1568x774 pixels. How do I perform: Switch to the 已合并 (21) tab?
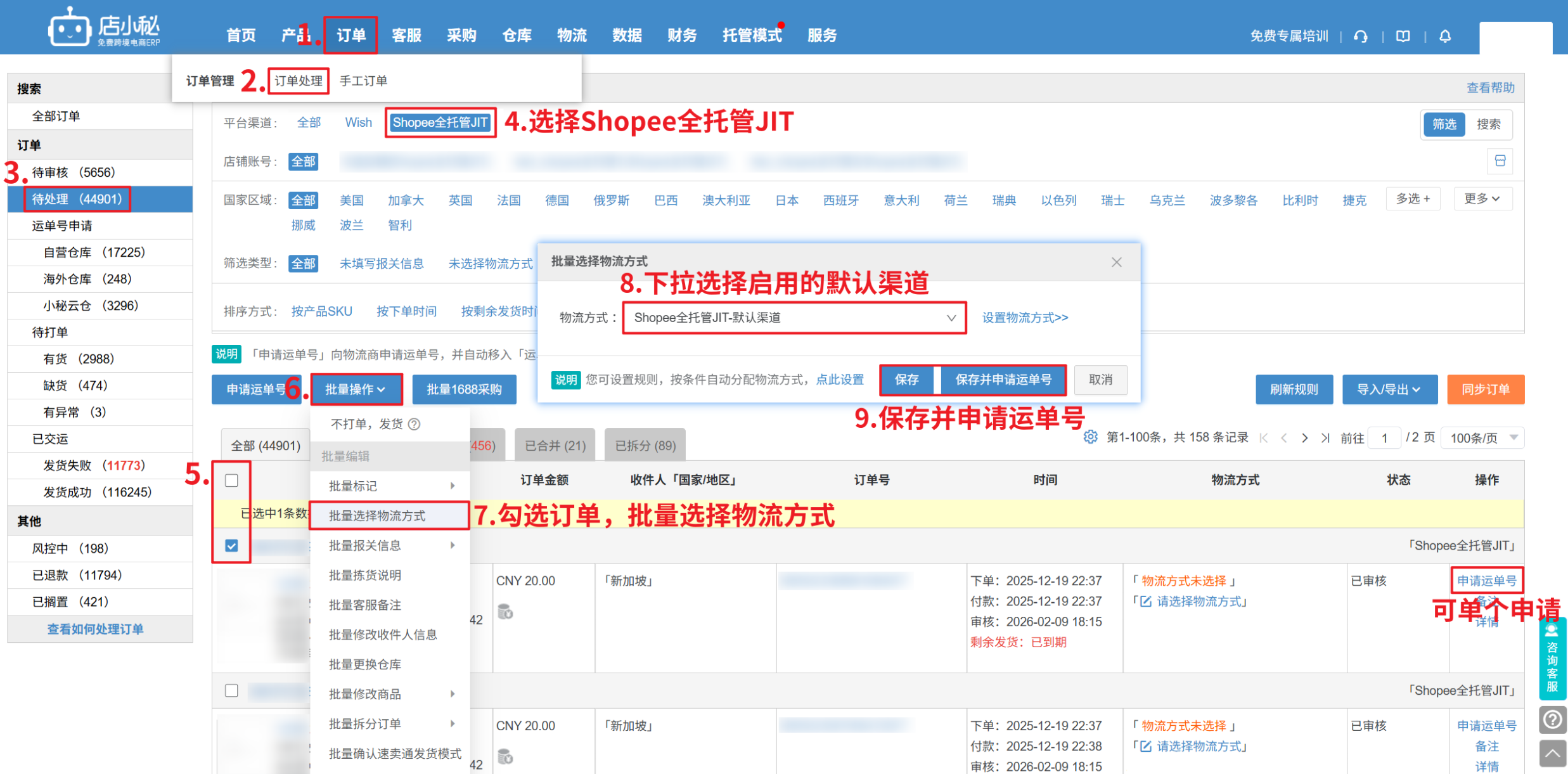[x=555, y=446]
